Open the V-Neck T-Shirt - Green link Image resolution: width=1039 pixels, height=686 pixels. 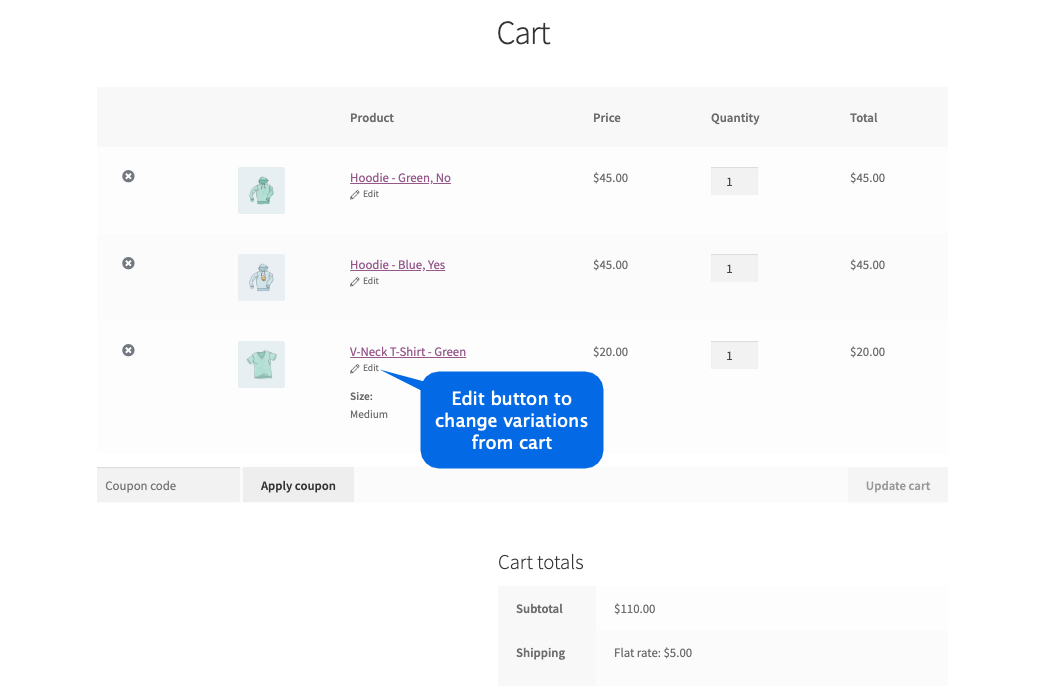pyautogui.click(x=408, y=352)
